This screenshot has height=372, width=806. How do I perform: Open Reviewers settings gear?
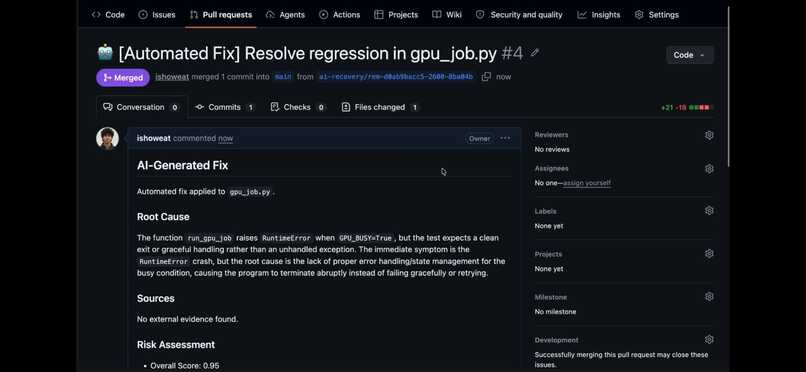pyautogui.click(x=709, y=135)
